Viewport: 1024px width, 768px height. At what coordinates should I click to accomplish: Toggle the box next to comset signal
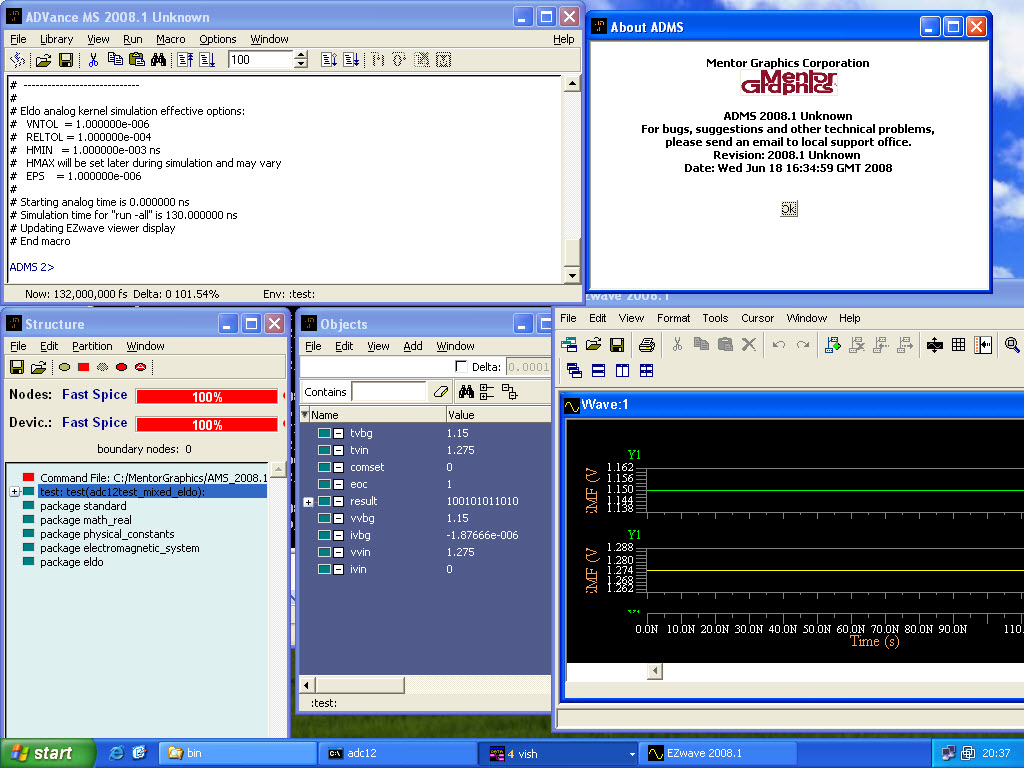click(x=338, y=467)
